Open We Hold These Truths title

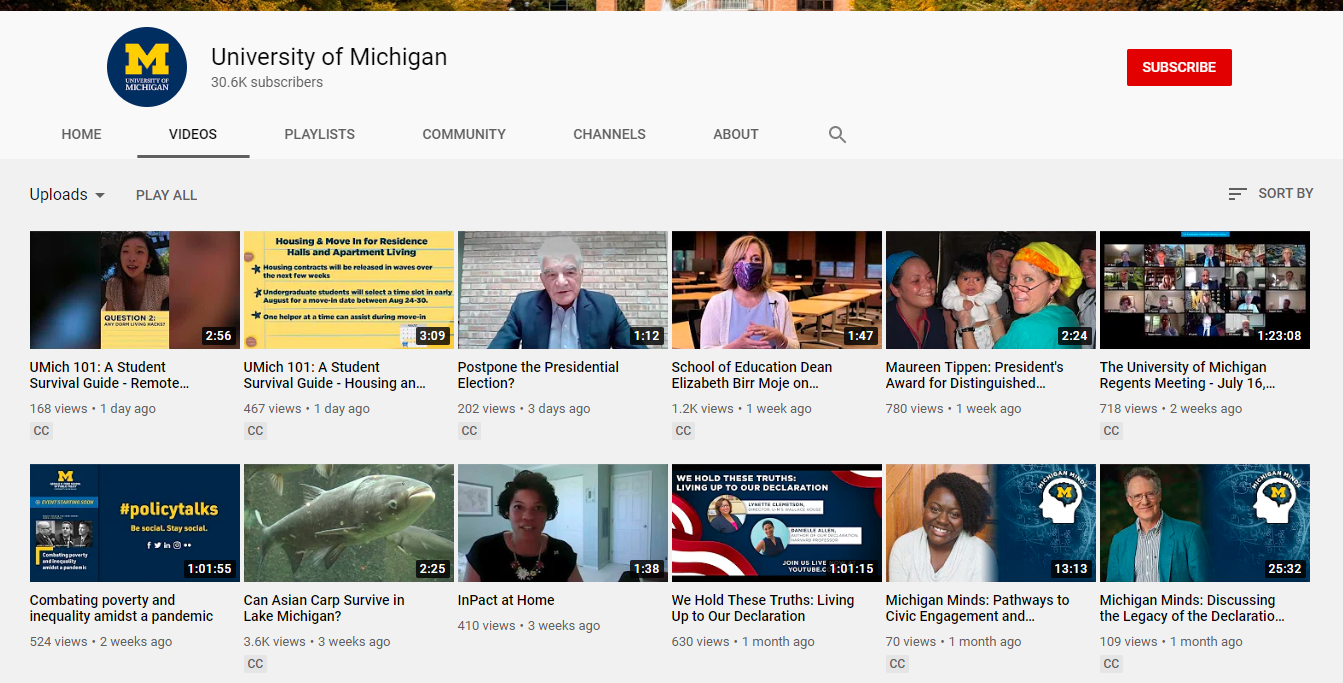click(763, 608)
